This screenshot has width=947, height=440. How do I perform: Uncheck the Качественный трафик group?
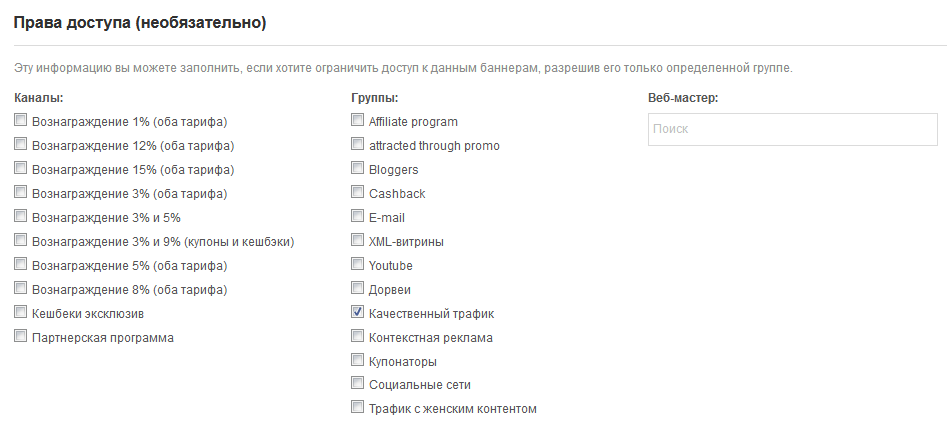358,313
